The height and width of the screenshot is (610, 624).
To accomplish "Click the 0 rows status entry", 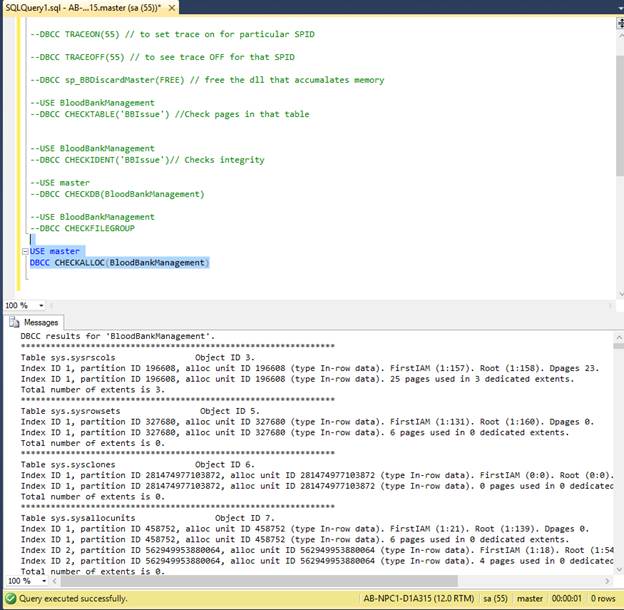I will tap(603, 598).
